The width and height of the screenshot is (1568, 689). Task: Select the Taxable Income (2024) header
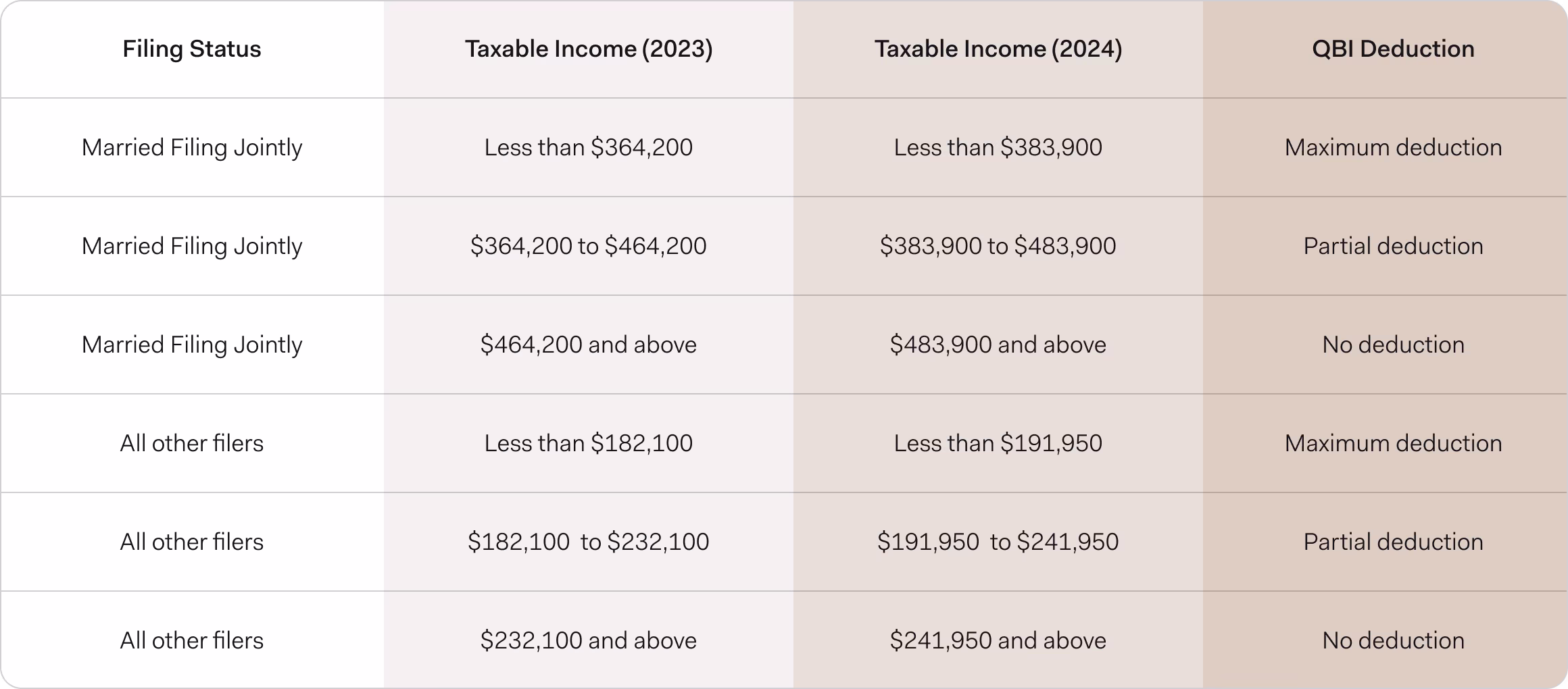998,49
